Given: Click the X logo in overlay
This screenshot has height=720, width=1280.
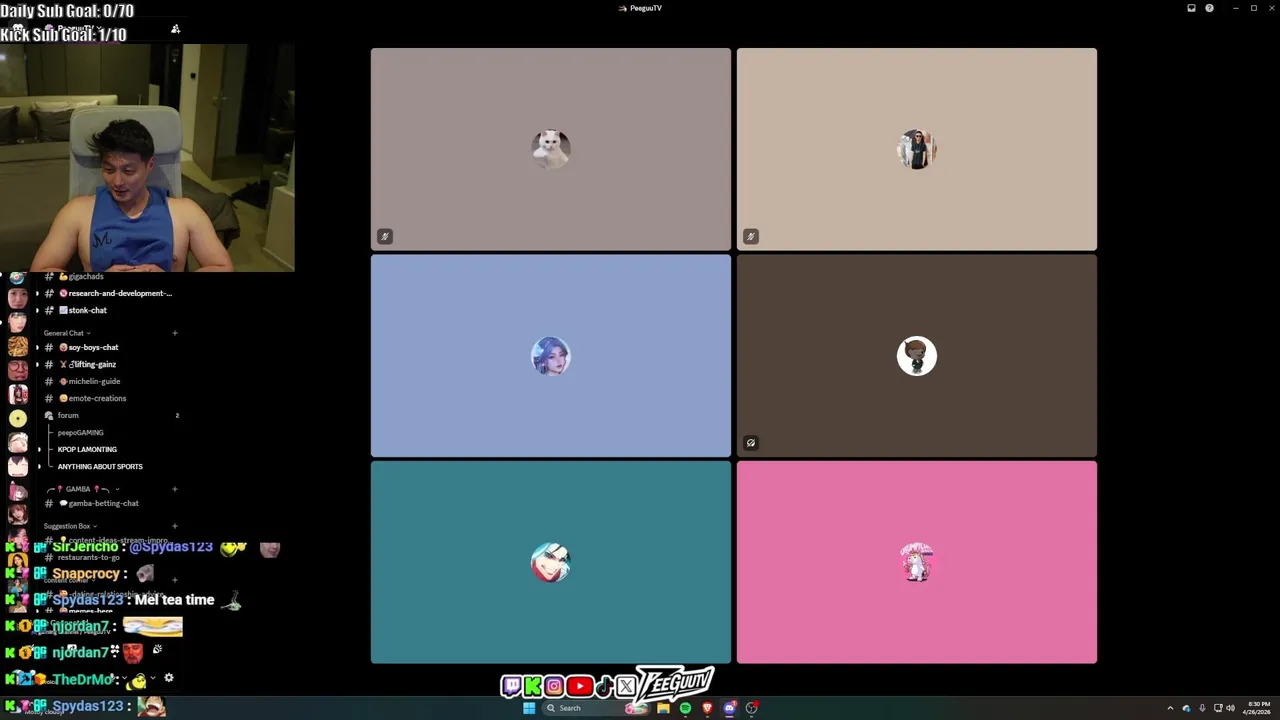Looking at the screenshot, I should click(x=626, y=686).
